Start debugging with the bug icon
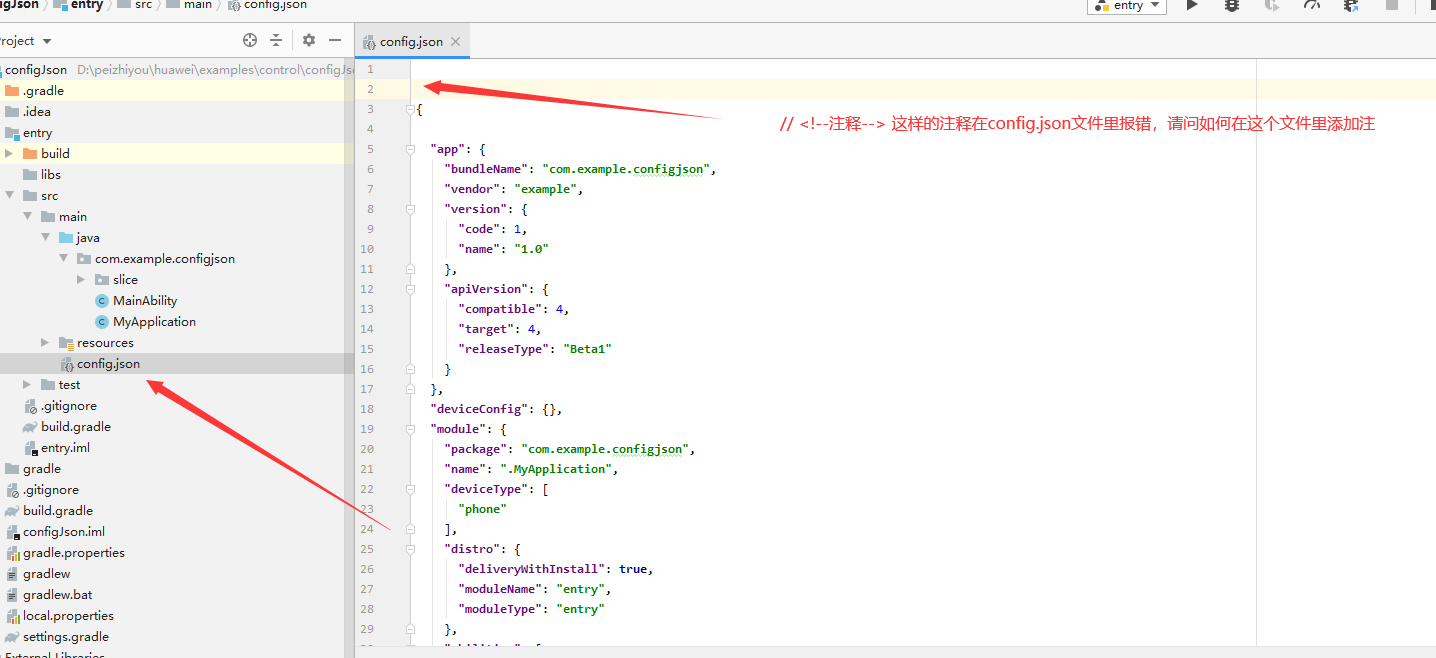1436x658 pixels. (1232, 5)
